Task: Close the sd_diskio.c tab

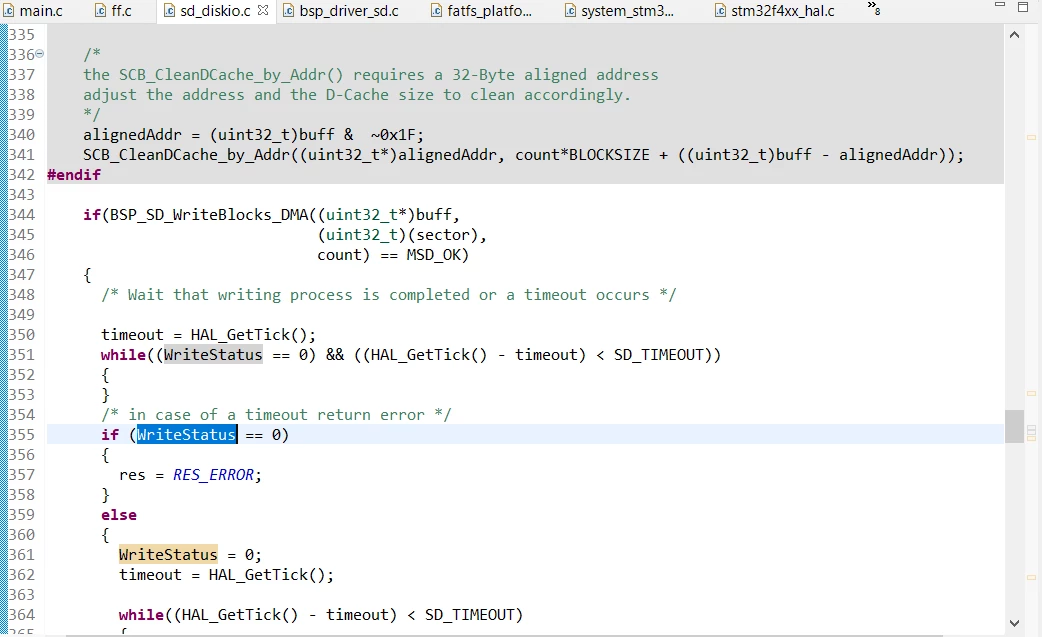Action: click(263, 10)
